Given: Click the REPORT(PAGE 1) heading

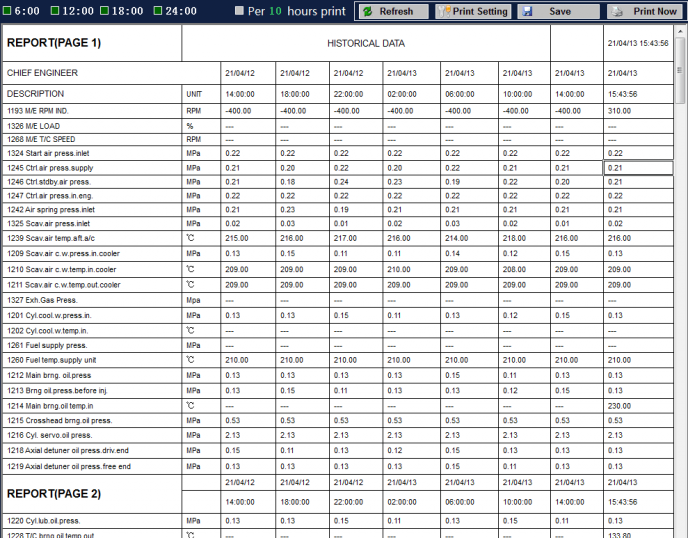Looking at the screenshot, I should coord(54,43).
